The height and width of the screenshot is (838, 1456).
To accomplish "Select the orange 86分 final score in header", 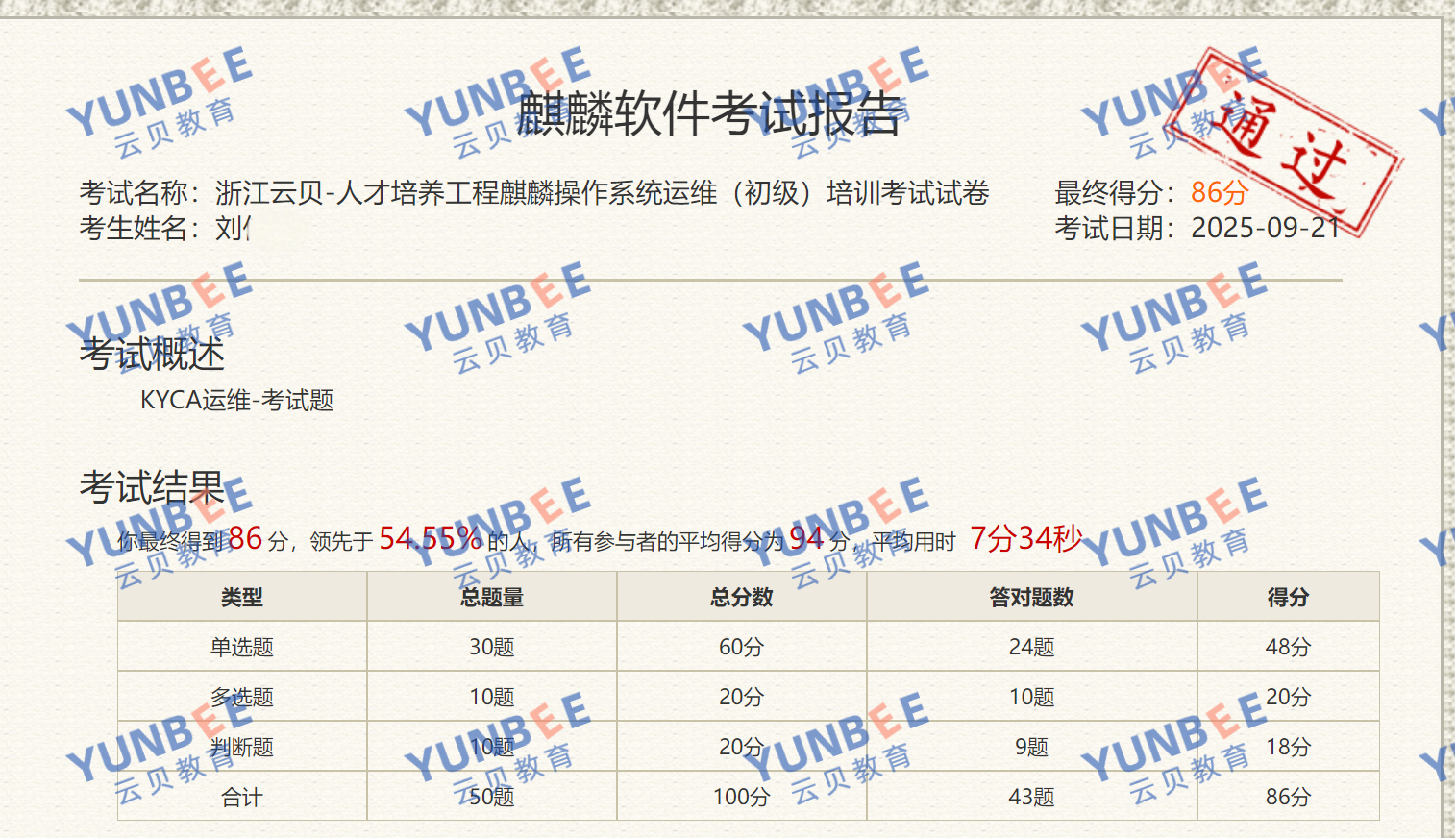I will click(1219, 192).
